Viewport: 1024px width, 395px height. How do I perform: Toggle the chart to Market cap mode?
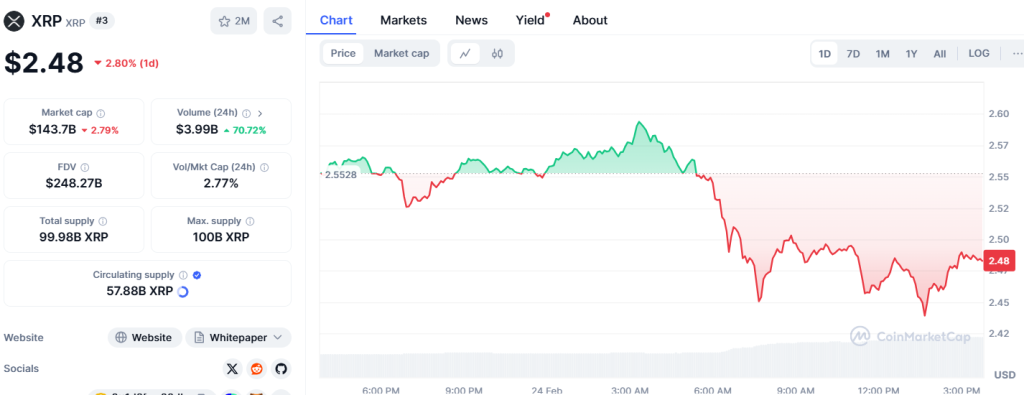click(402, 54)
